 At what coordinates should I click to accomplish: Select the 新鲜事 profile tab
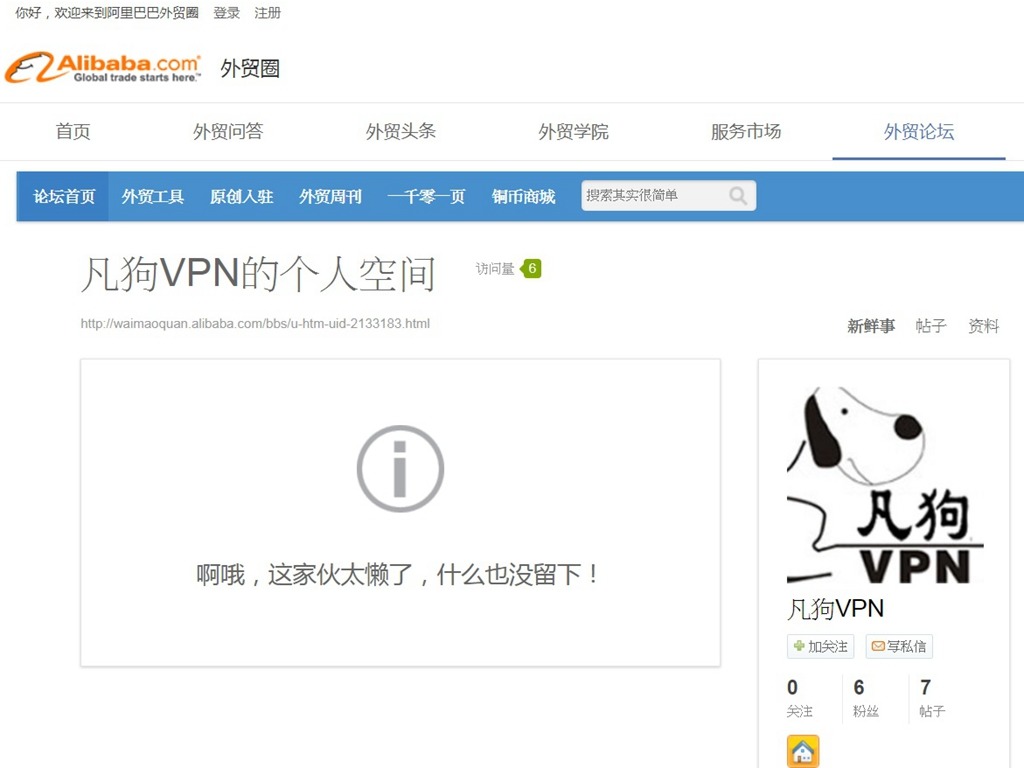point(871,326)
